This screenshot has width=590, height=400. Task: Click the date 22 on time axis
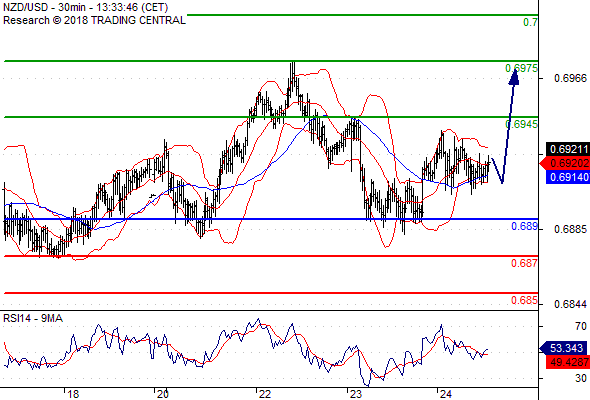(265, 394)
